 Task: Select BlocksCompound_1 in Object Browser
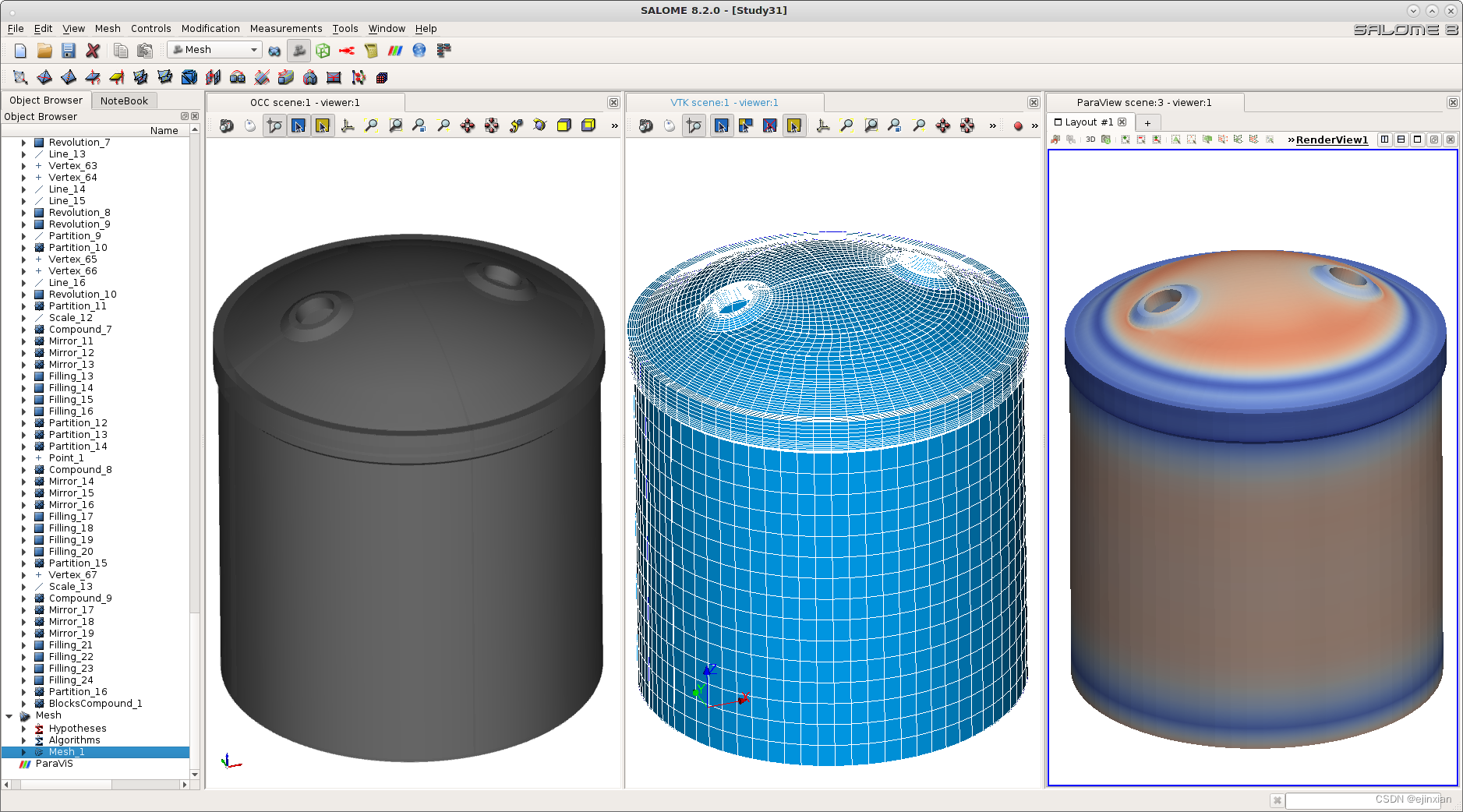[95, 704]
